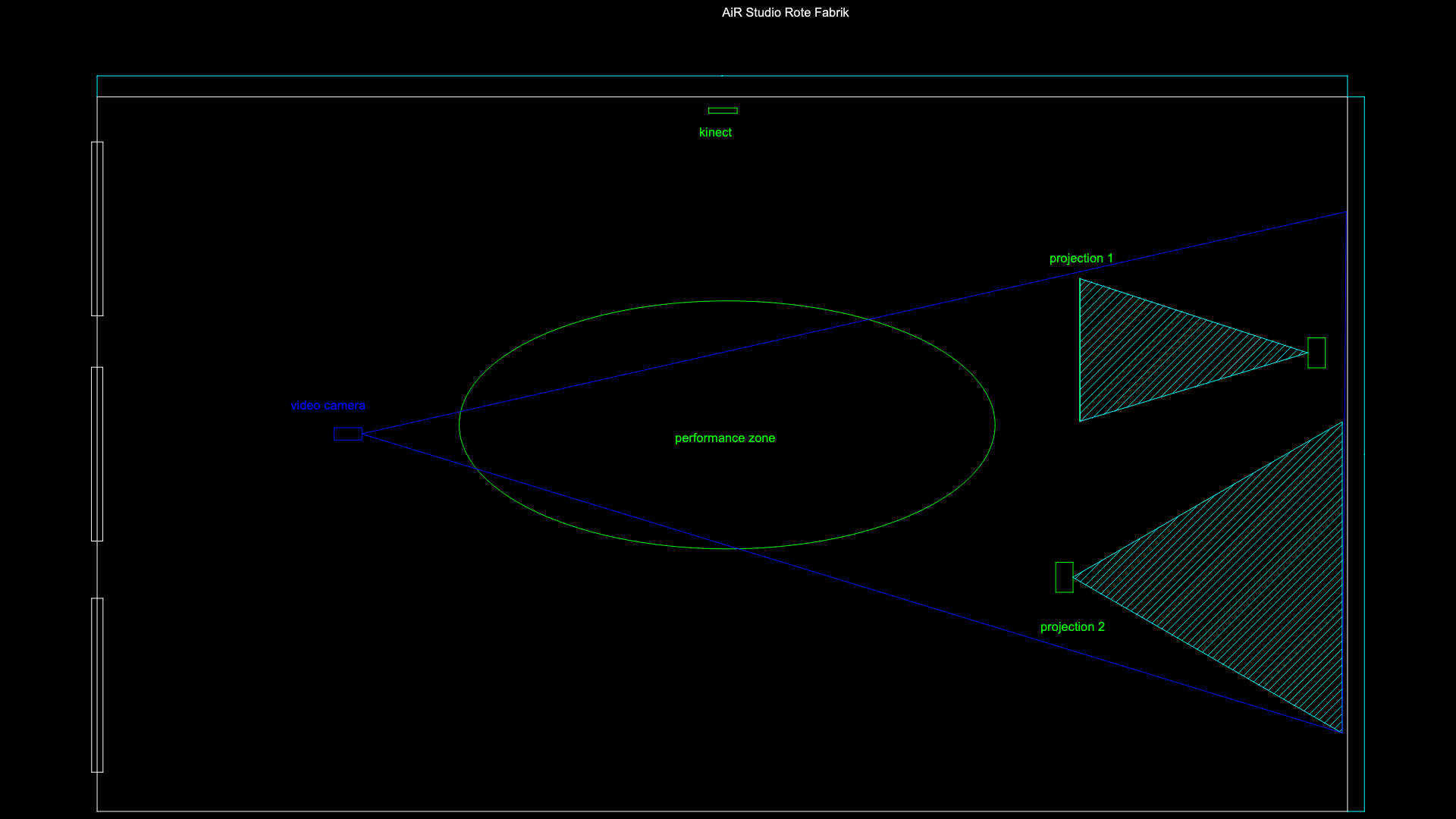This screenshot has width=1456, height=819.
Task: Click the 'AiR Studio Rote Fabrik' title
Action: pyautogui.click(x=785, y=13)
